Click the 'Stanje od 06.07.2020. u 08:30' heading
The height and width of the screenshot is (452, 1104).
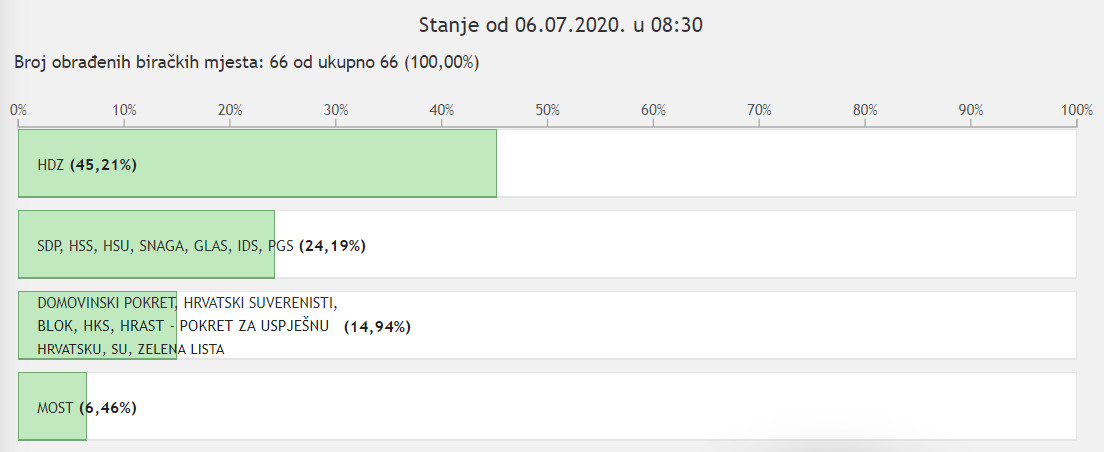click(x=561, y=26)
